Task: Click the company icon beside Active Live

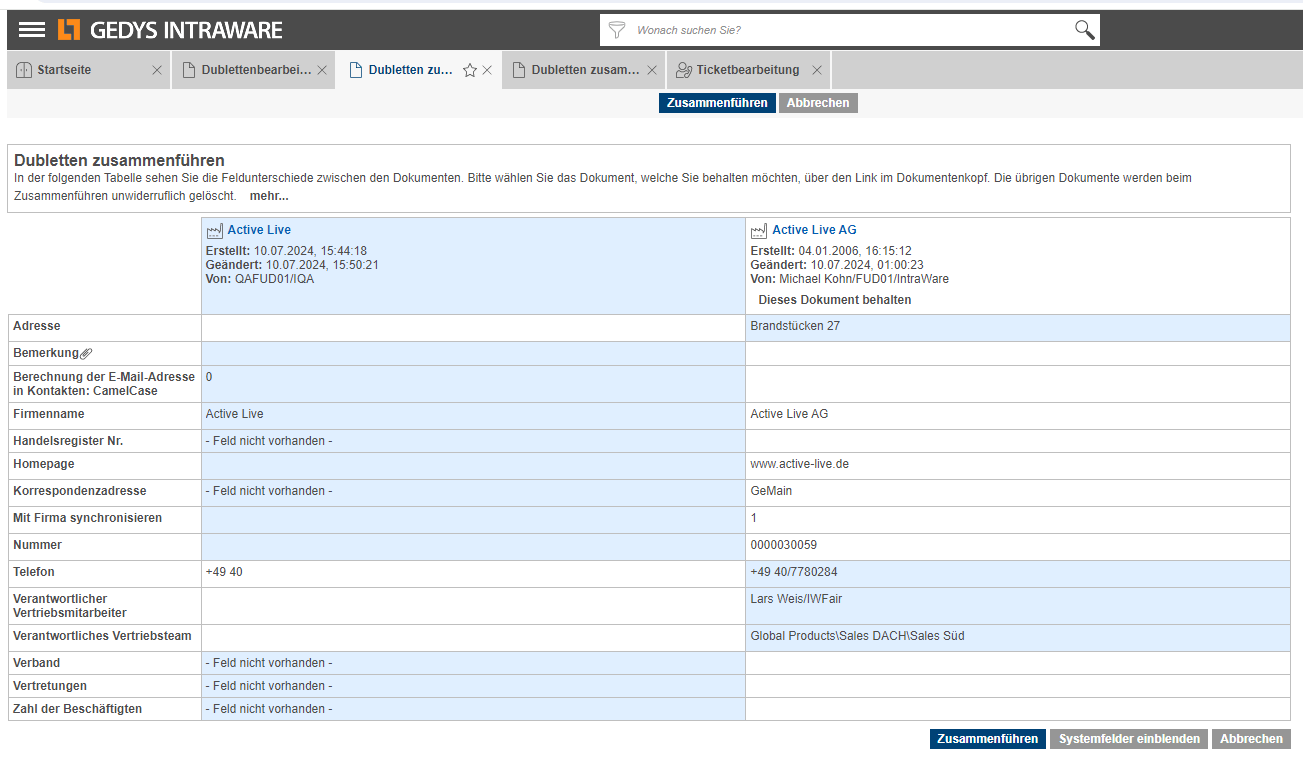Action: click(x=214, y=231)
